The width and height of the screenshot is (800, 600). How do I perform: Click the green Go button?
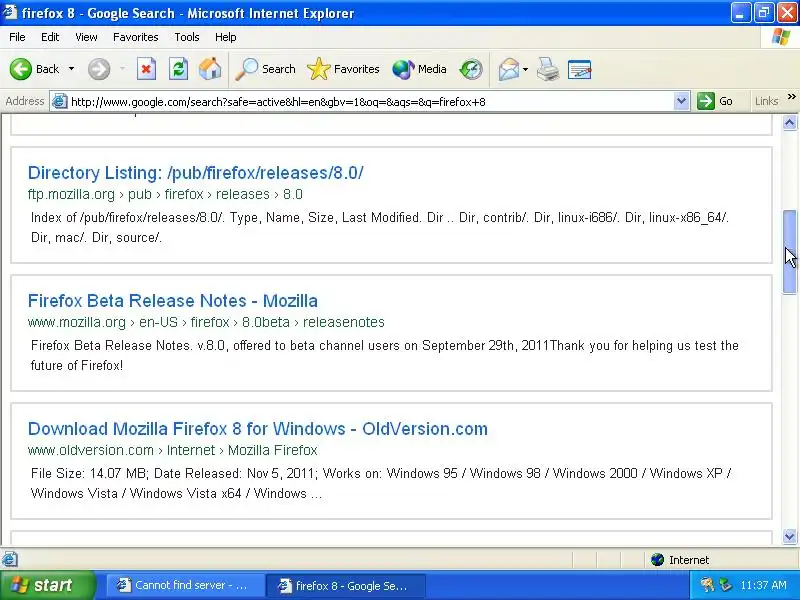715,101
